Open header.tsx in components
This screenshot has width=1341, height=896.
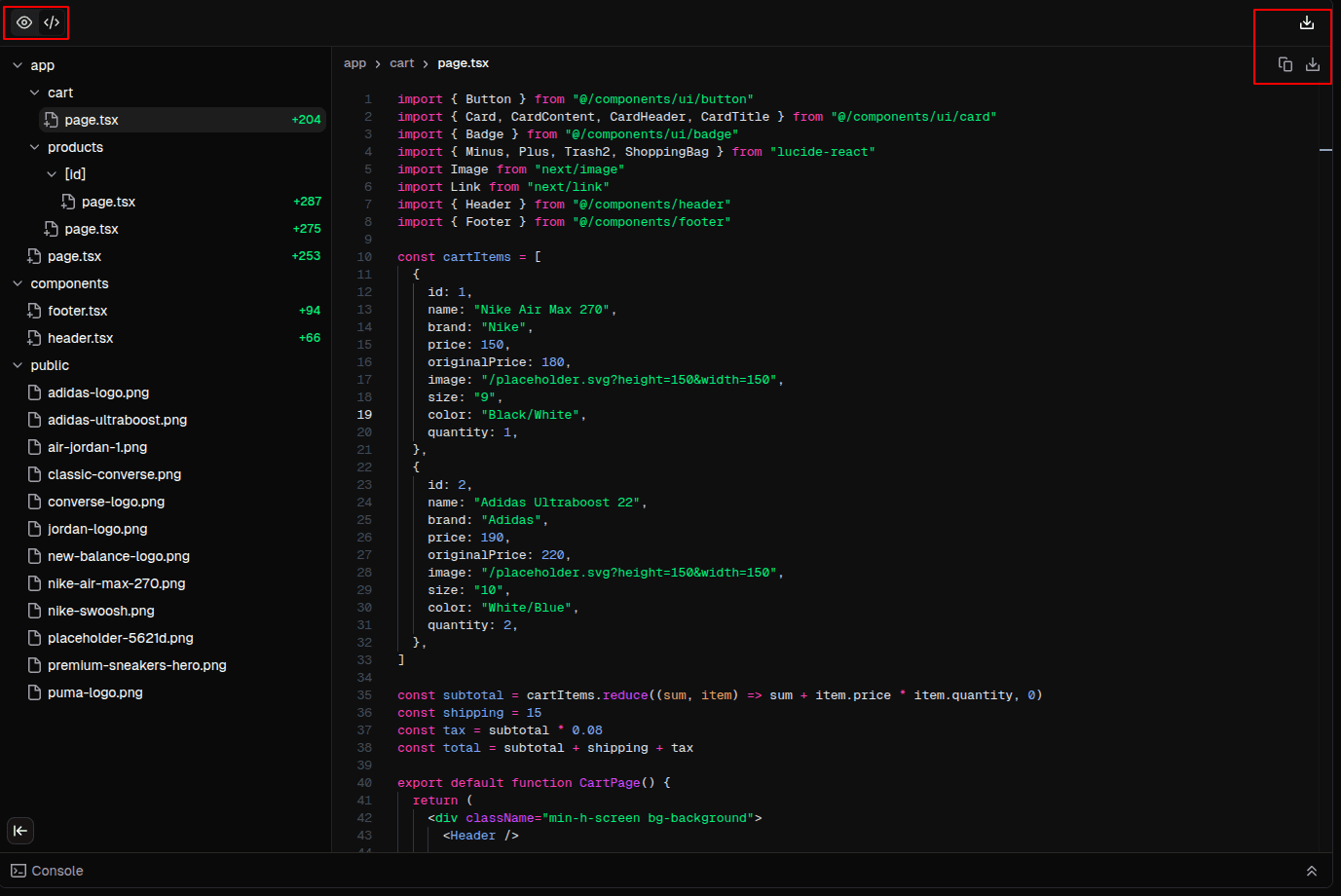(80, 338)
